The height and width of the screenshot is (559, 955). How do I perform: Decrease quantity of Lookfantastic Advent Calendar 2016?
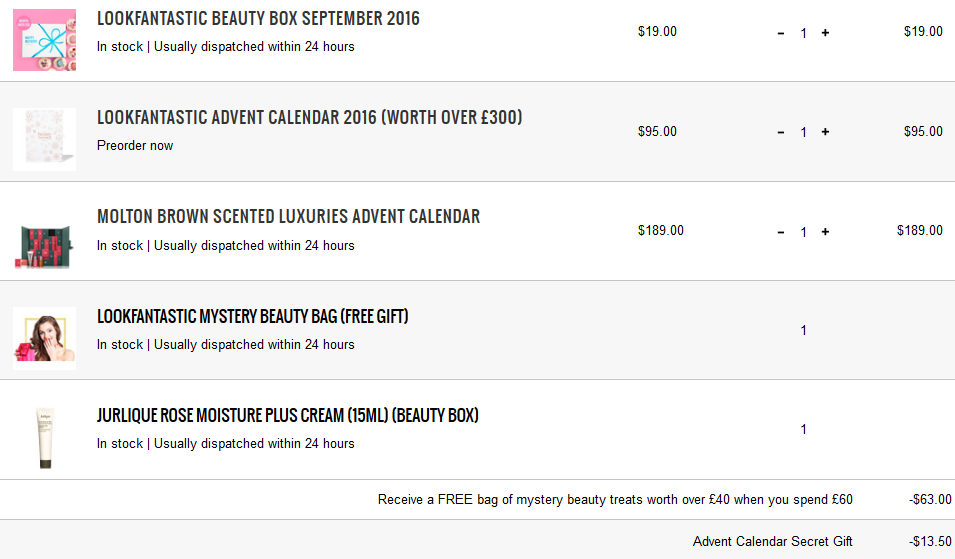point(781,132)
